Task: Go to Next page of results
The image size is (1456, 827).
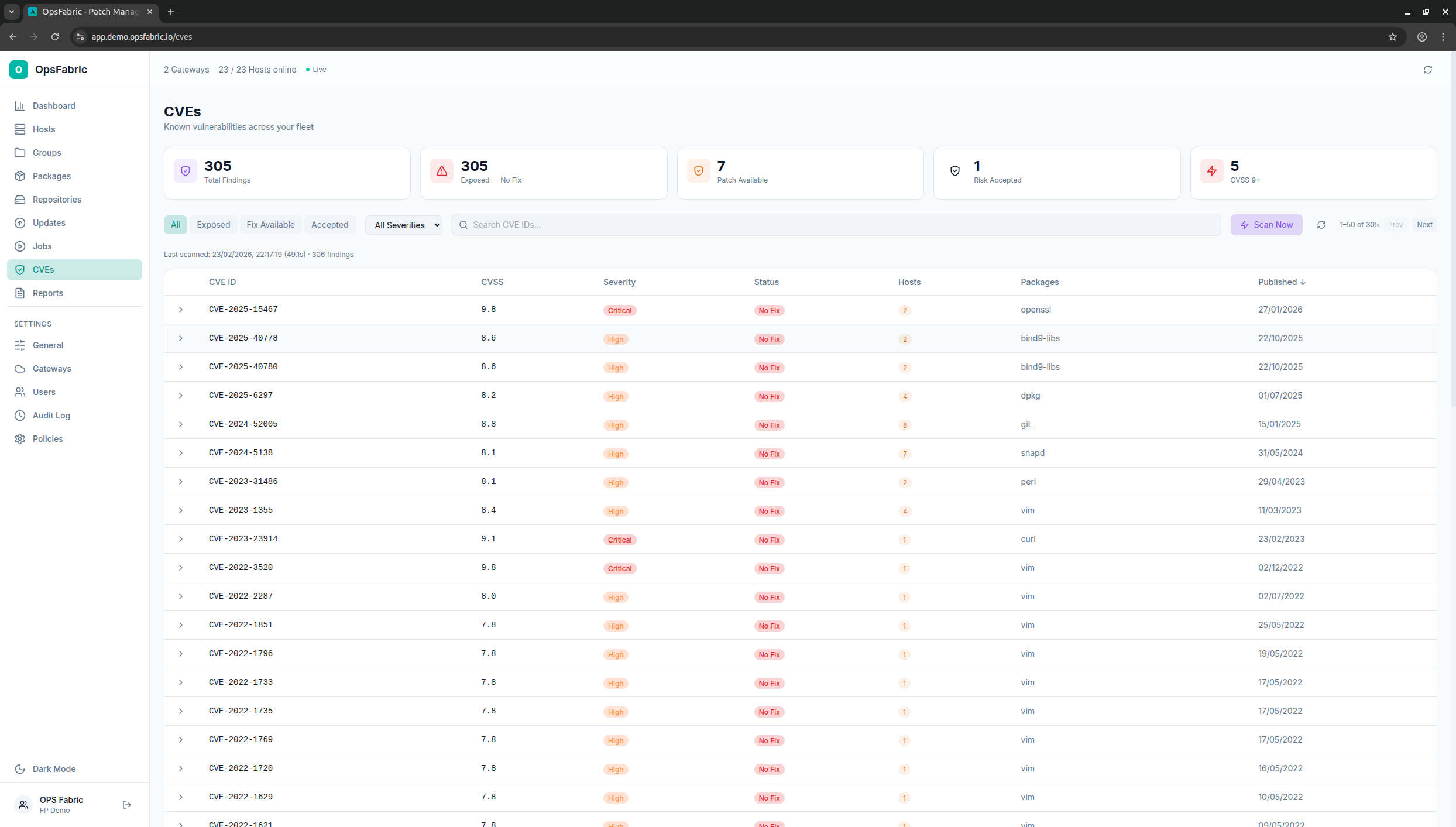Action: (1424, 225)
